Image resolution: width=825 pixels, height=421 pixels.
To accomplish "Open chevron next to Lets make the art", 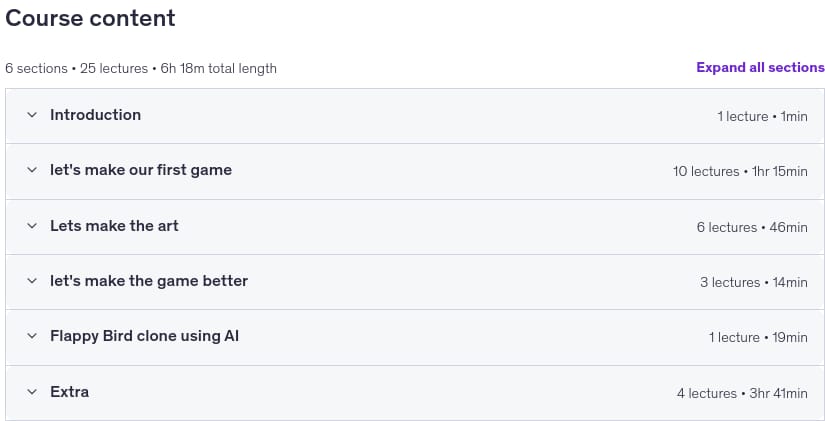I will (x=32, y=226).
